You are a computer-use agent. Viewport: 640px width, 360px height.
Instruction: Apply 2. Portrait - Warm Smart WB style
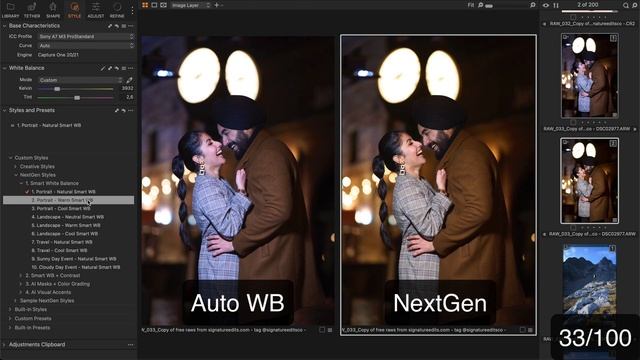[x=69, y=200]
